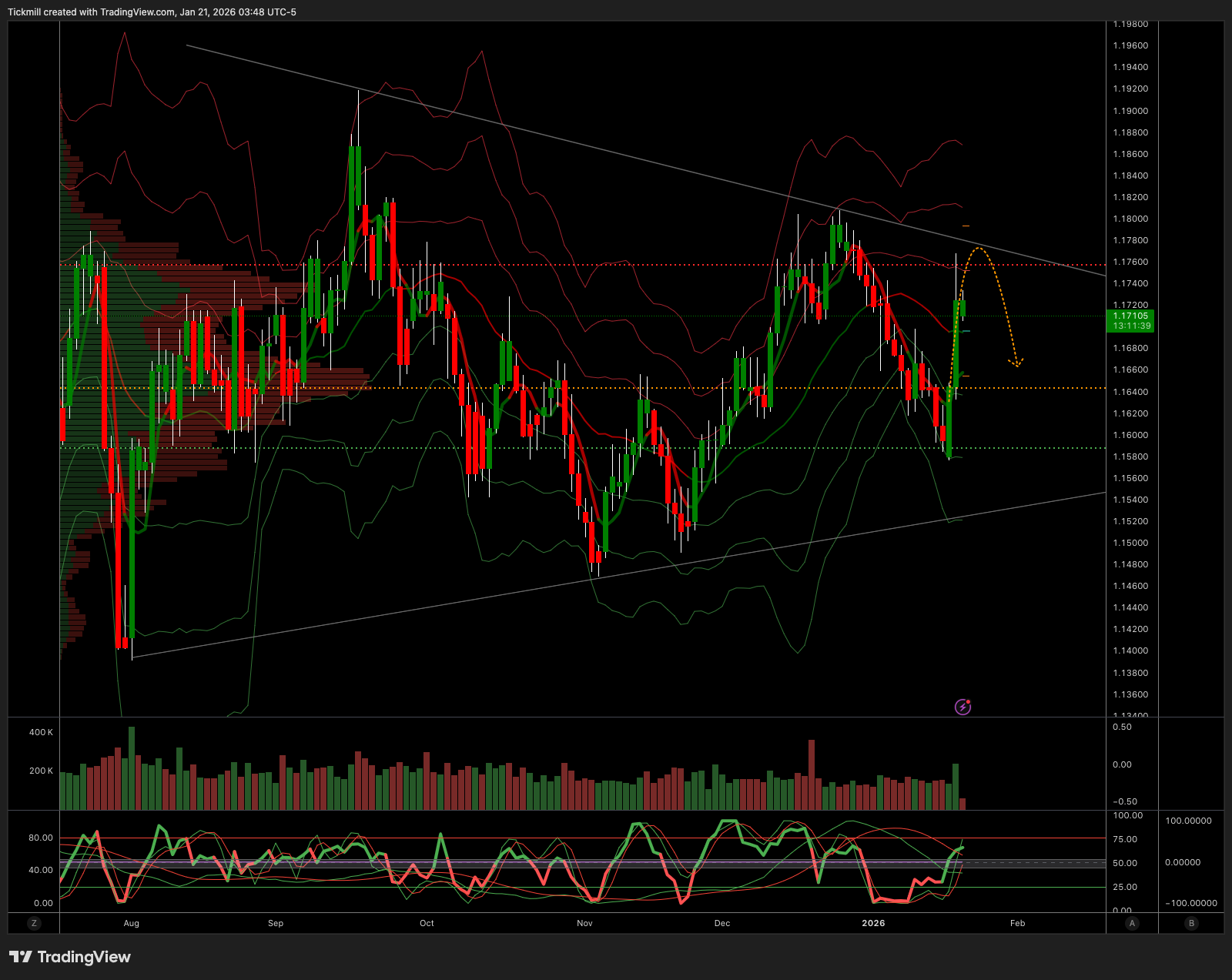Click the 400 K volume axis label

point(41,732)
